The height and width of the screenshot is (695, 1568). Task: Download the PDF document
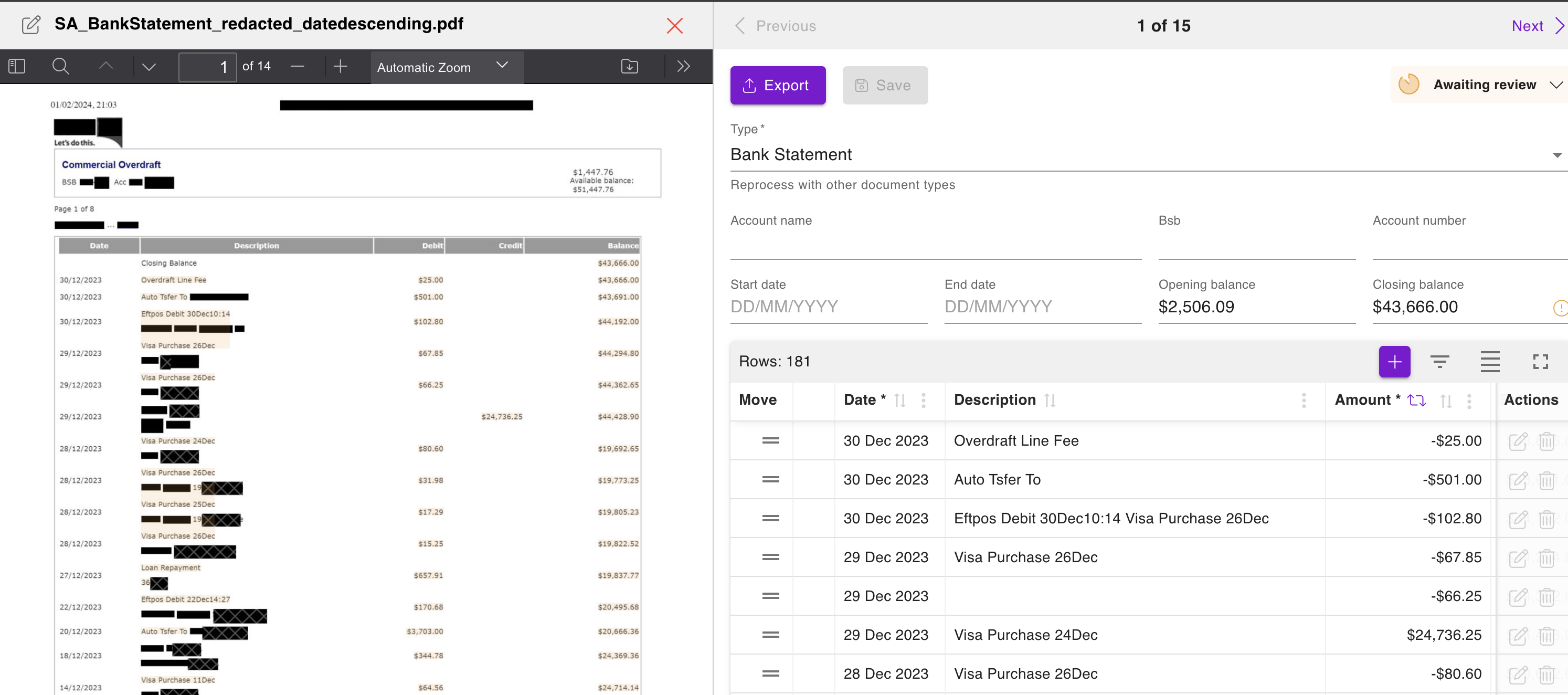(629, 66)
